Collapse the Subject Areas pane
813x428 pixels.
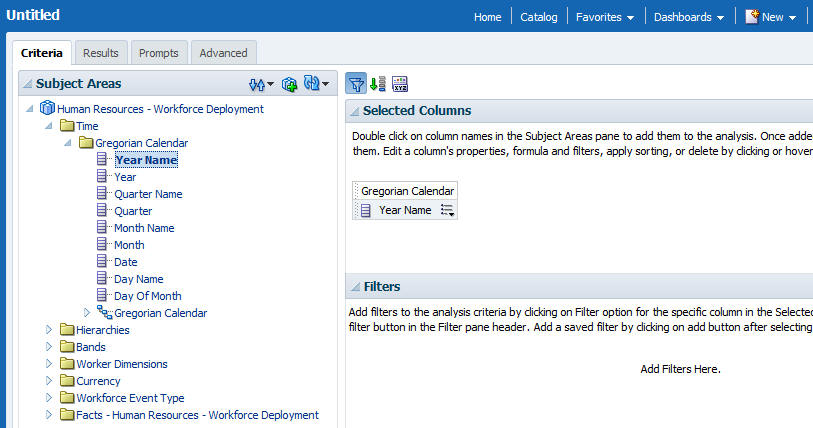[27, 84]
